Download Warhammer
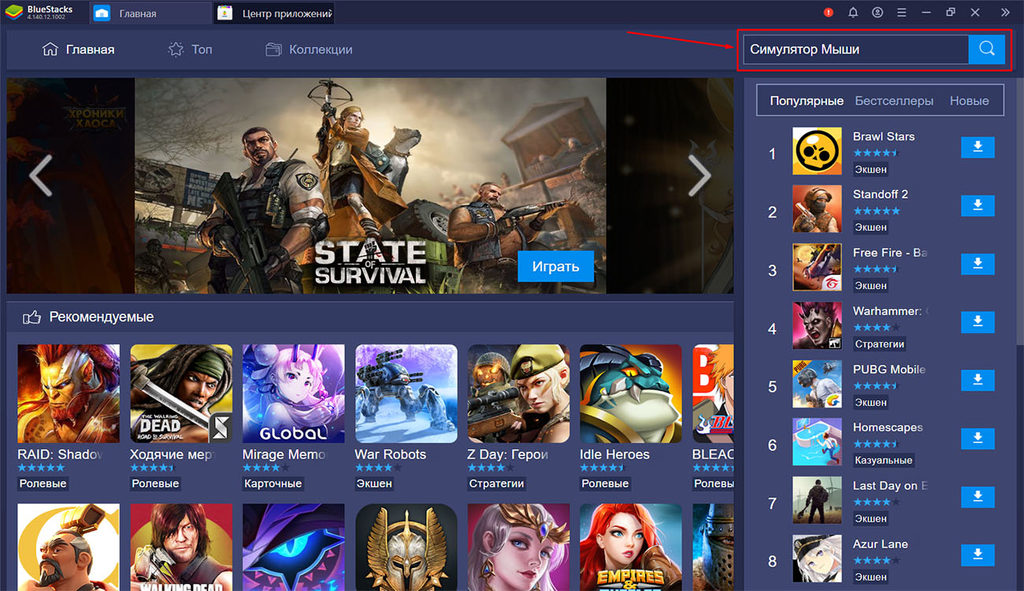Image resolution: width=1024 pixels, height=591 pixels. pos(978,322)
